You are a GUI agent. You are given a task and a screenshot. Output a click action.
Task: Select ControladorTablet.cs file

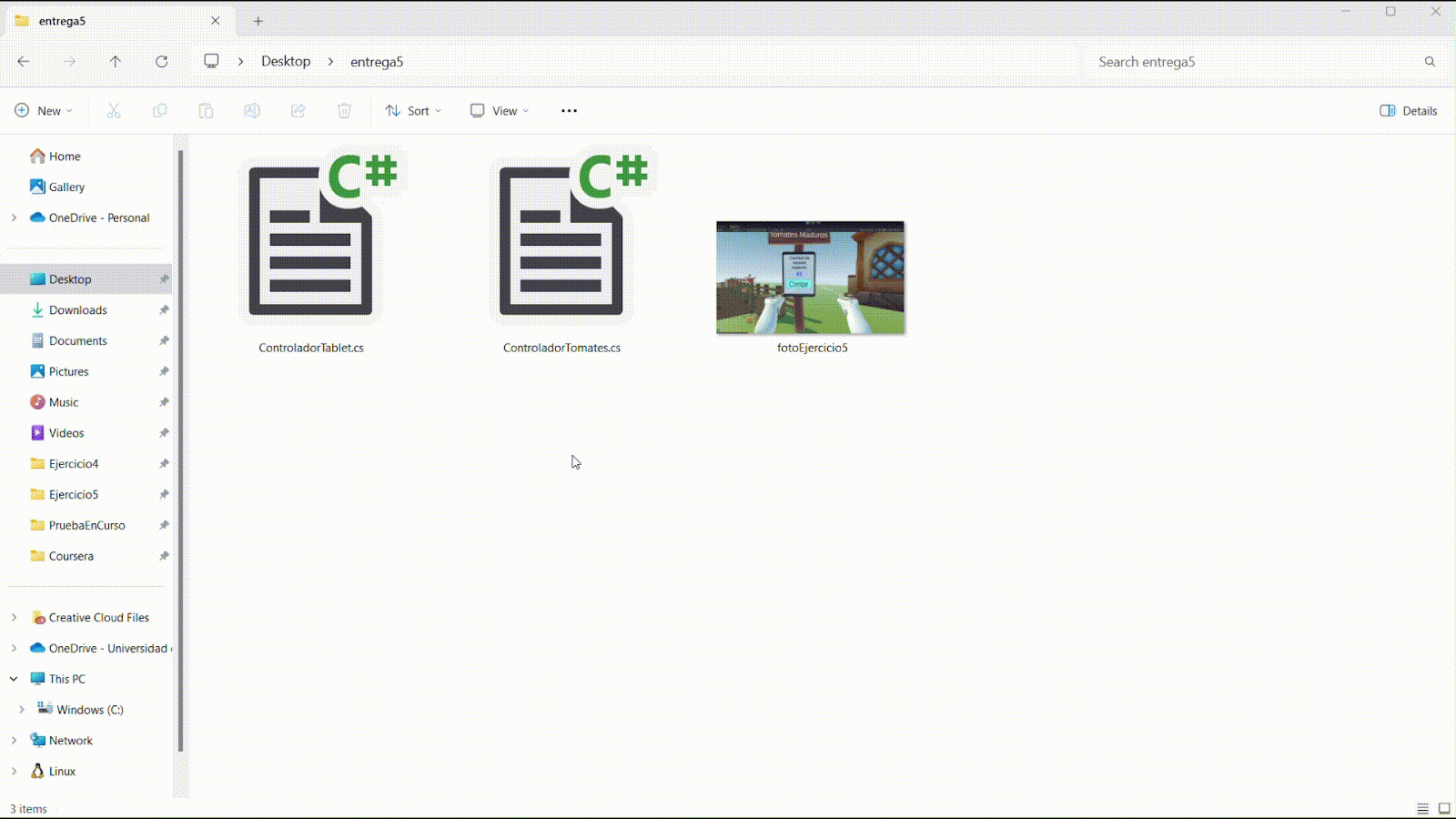311,252
